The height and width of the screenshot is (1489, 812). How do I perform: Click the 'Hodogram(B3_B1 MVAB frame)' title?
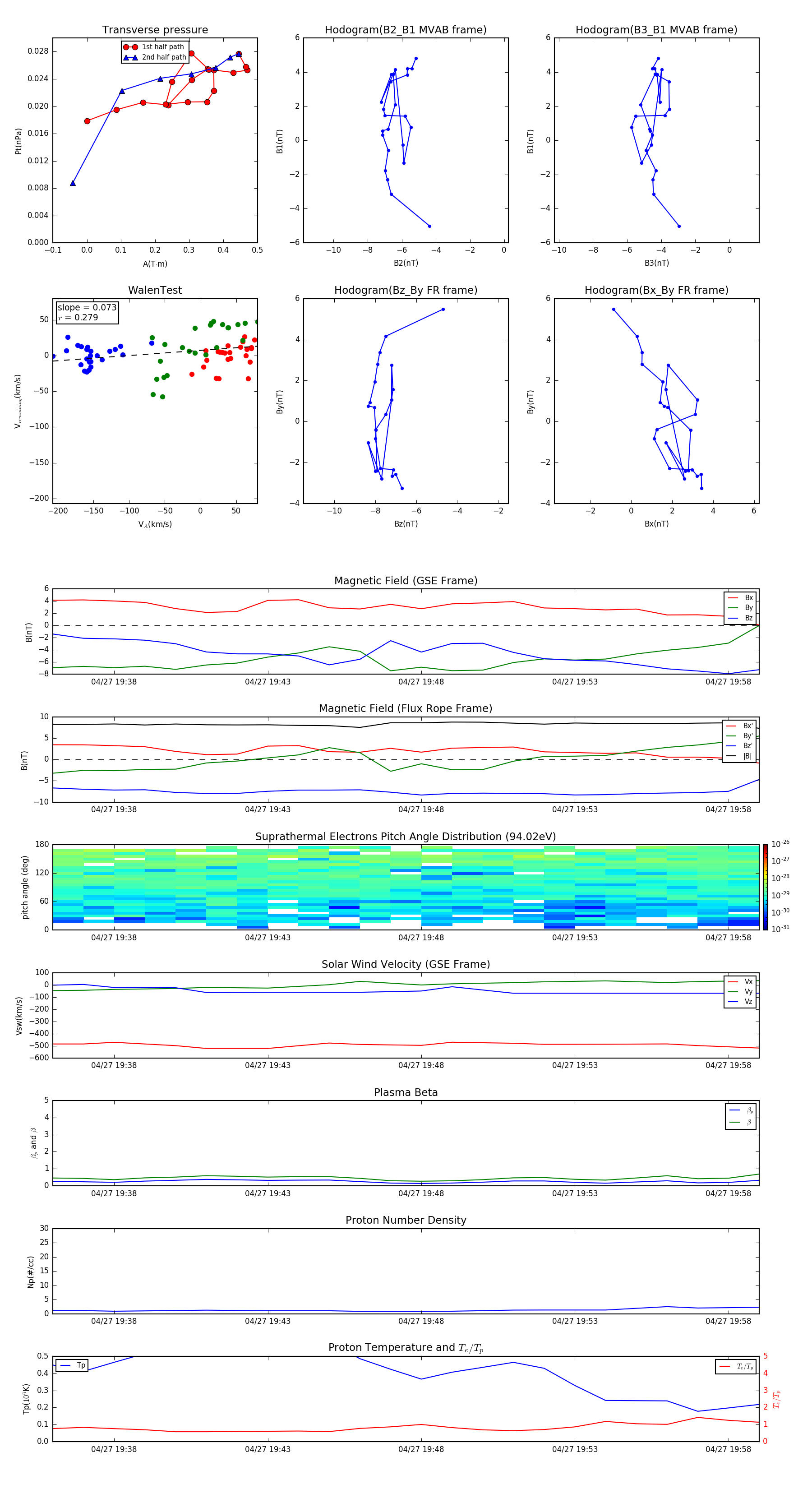[x=656, y=30]
